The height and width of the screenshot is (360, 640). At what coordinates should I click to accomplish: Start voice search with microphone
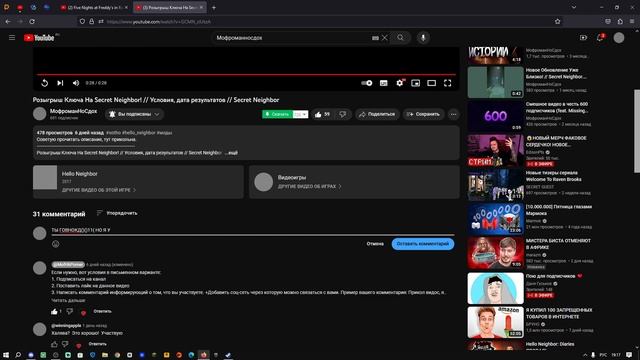pyautogui.click(x=423, y=38)
